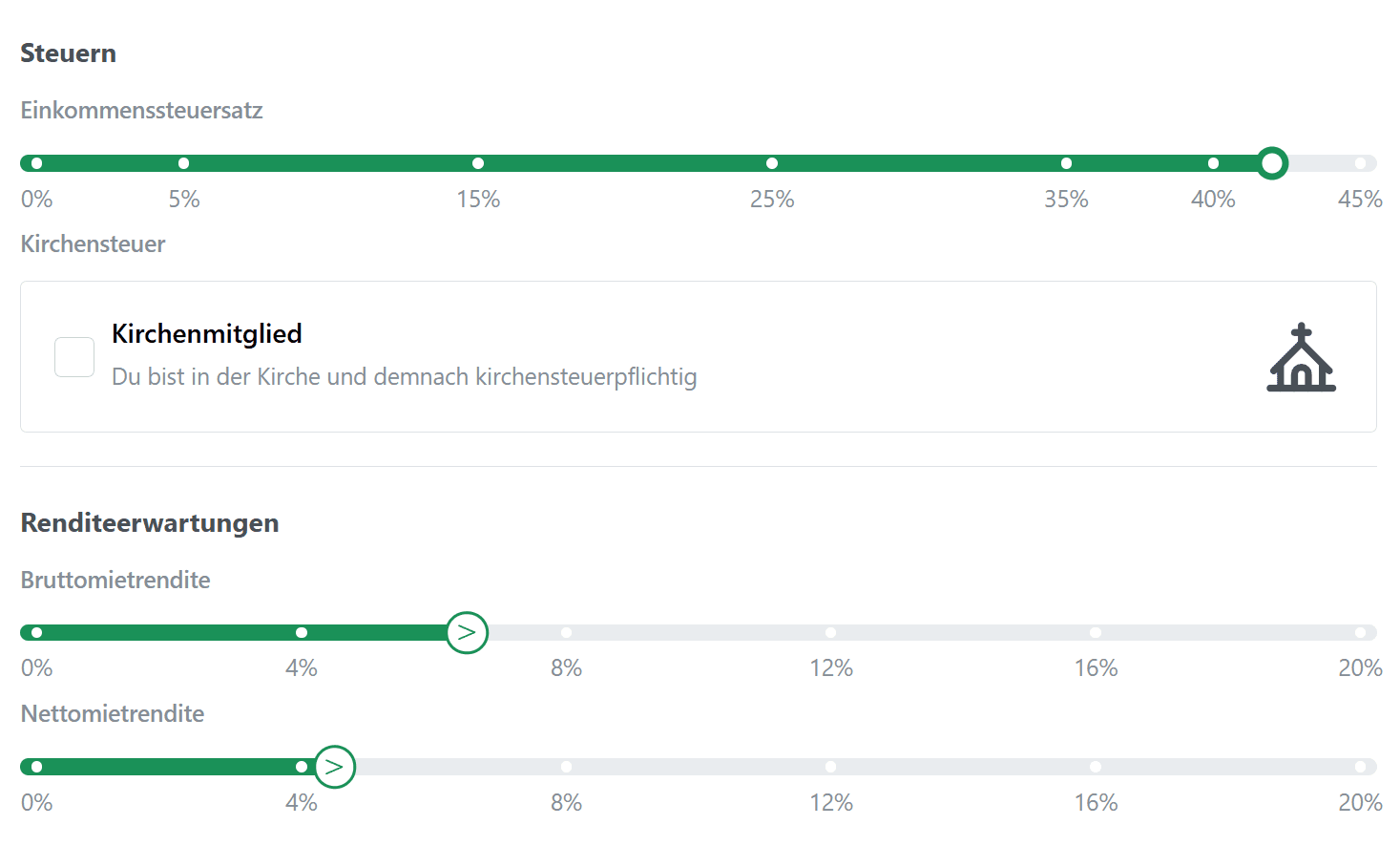Click the chevron on the Nettomietrendite slider handle
This screenshot has height=846, width=1400.
point(334,766)
